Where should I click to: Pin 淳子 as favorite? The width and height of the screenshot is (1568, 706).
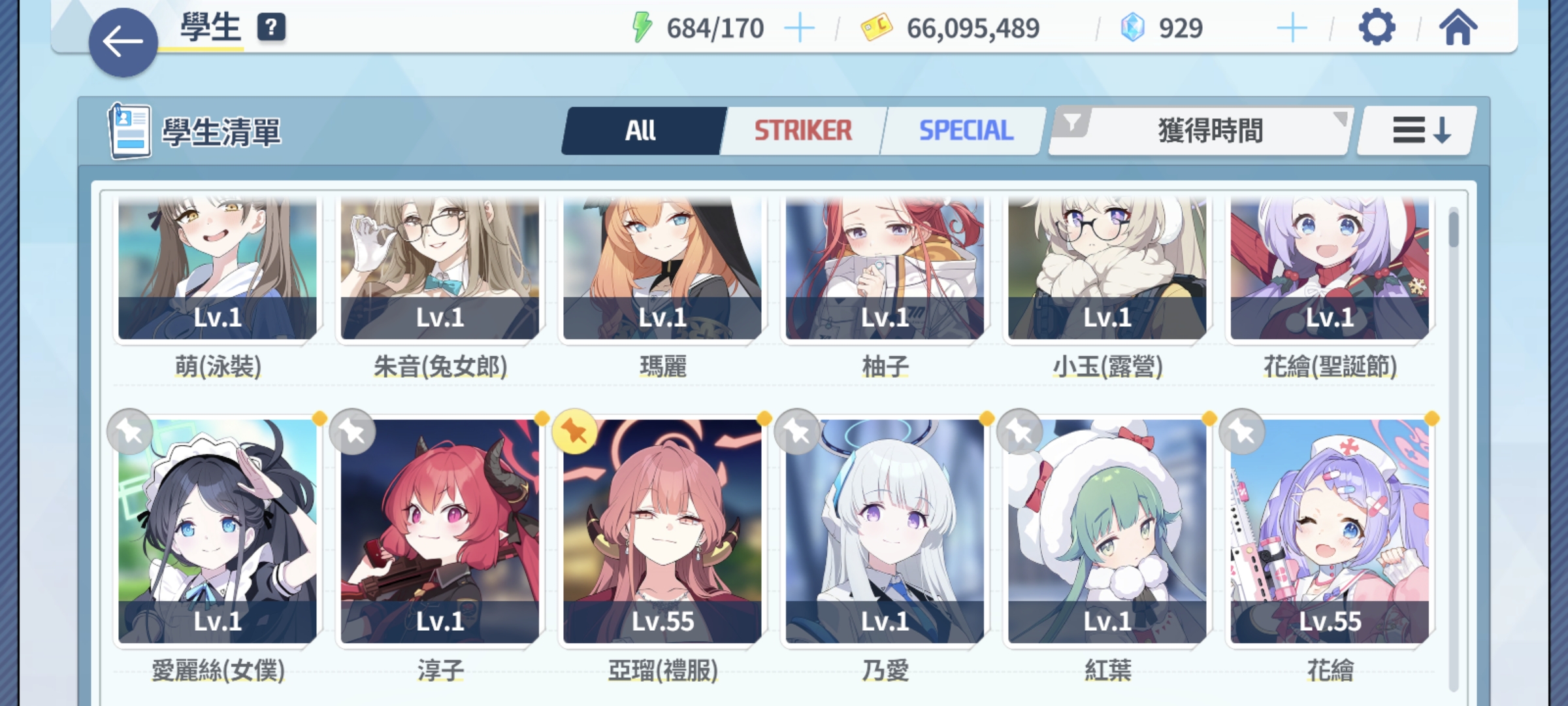point(353,431)
